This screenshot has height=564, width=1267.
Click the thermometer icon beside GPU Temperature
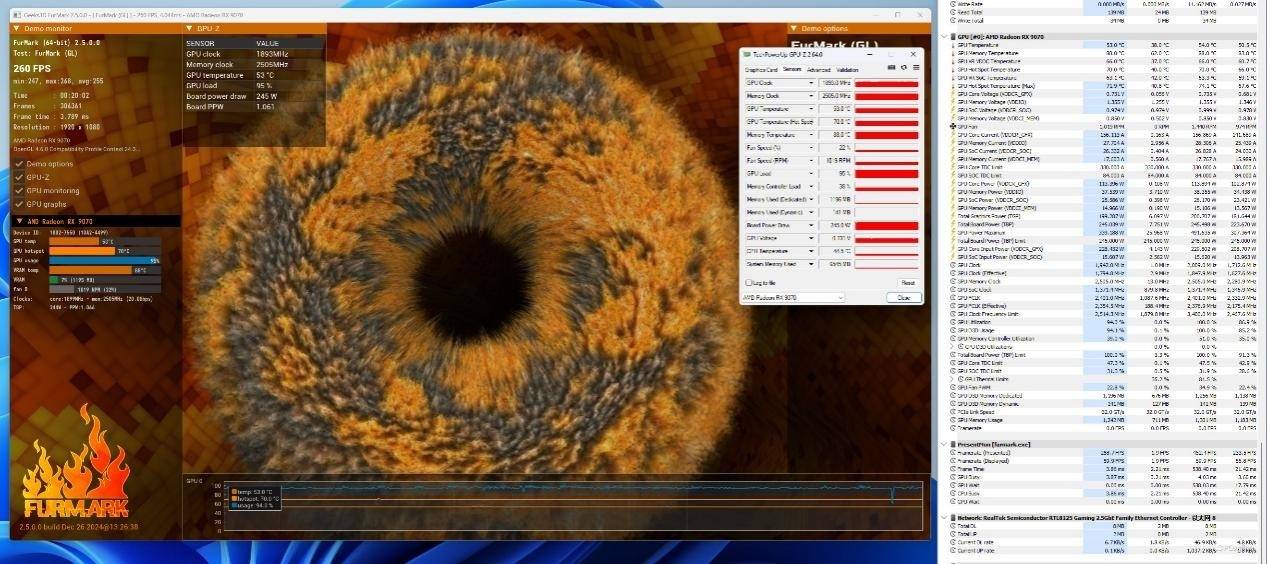click(x=954, y=45)
